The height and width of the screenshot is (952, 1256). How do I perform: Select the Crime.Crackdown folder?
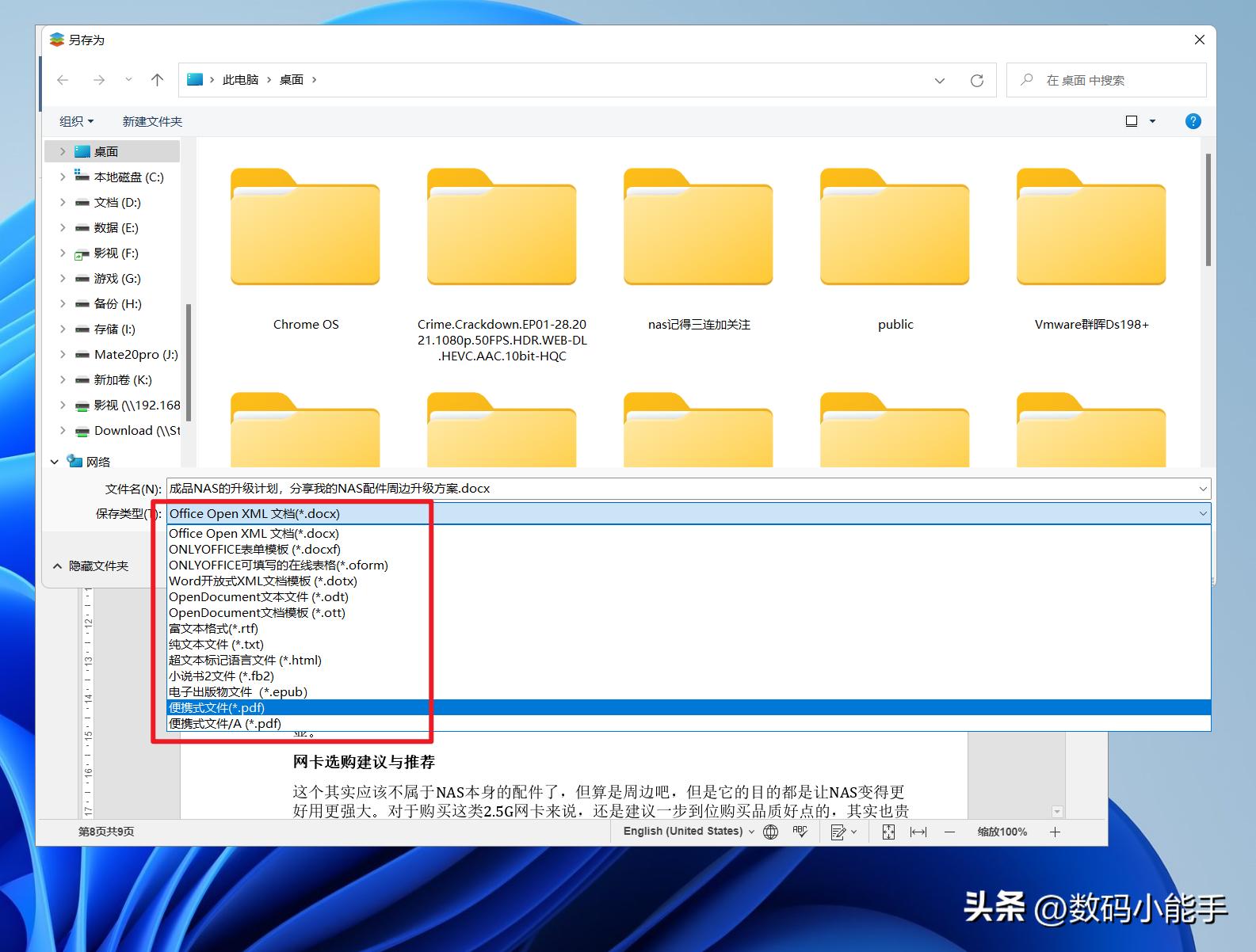502,265
